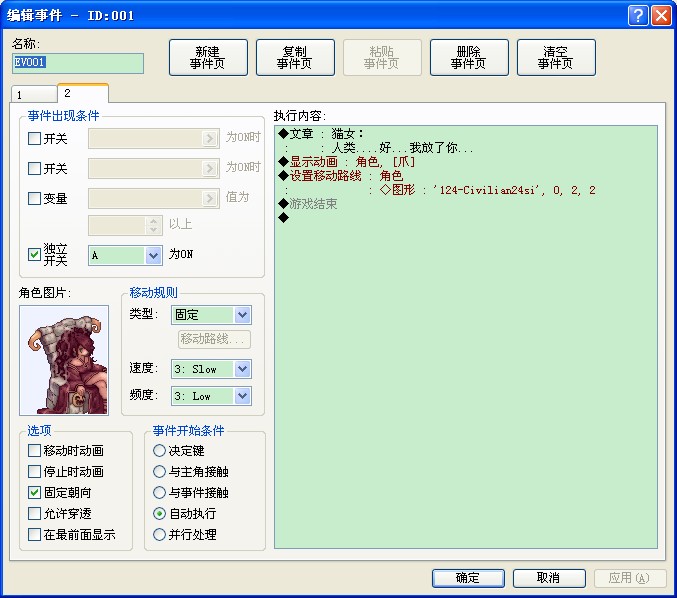
Task: Confirm with the 确定 button
Action: (x=468, y=578)
